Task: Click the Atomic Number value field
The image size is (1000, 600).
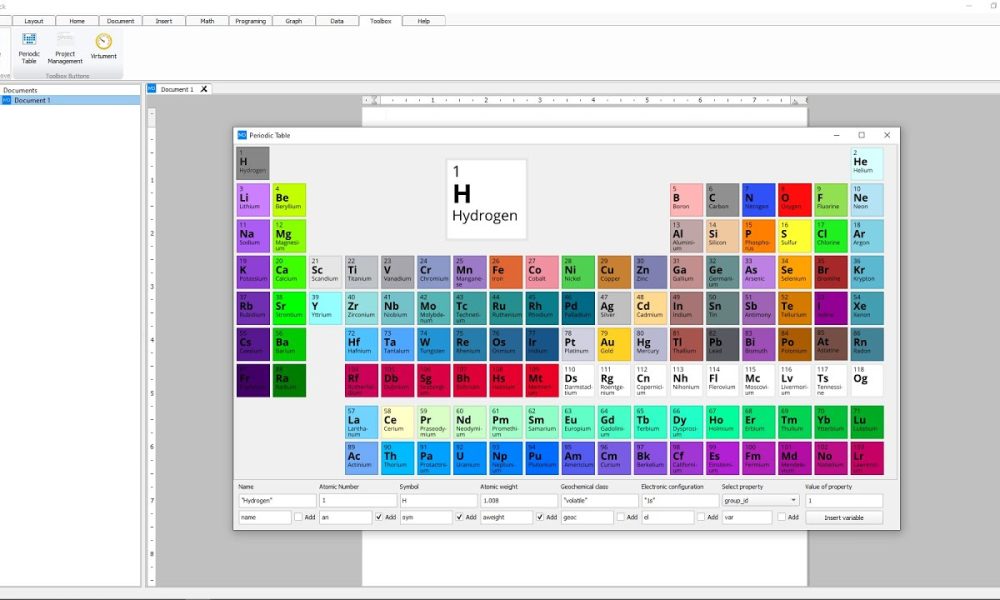Action: (x=358, y=501)
